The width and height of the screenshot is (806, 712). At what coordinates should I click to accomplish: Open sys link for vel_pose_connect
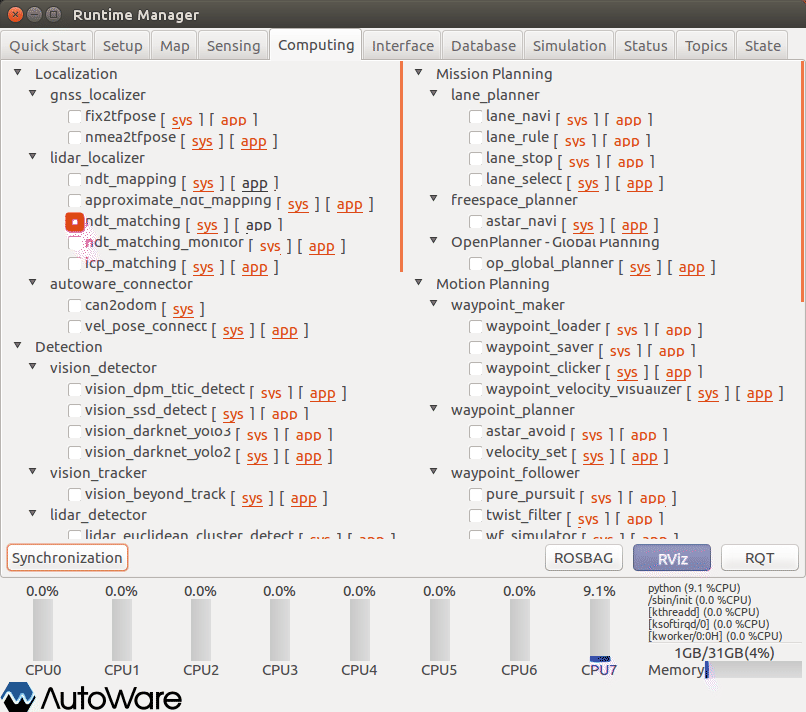tap(233, 330)
